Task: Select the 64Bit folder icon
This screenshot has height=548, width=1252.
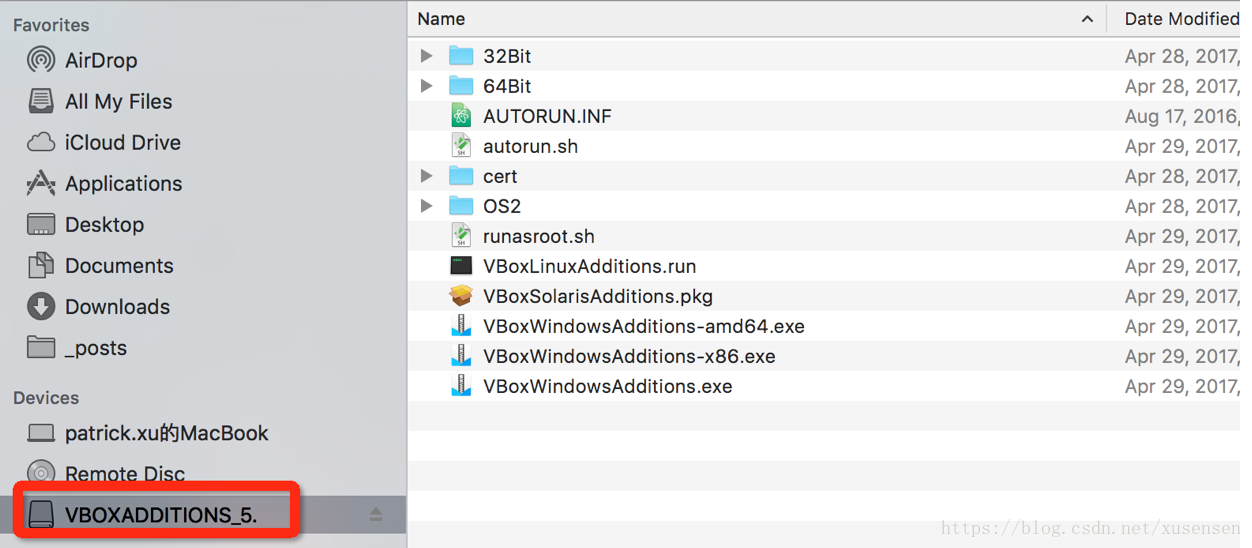Action: [461, 86]
